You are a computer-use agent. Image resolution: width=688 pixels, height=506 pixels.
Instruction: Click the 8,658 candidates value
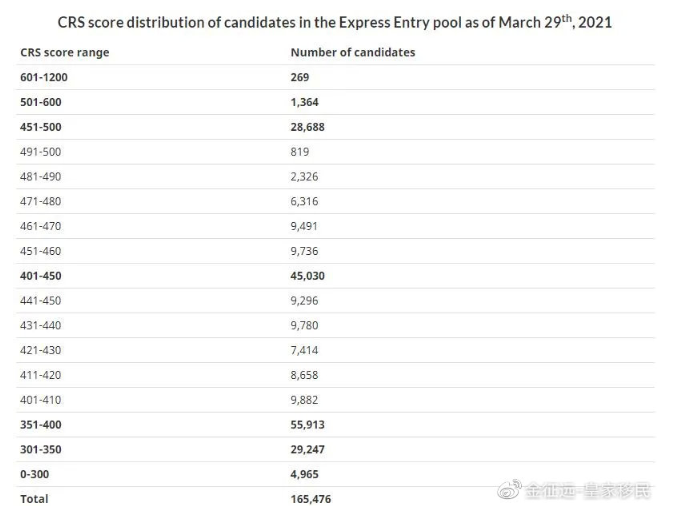[x=304, y=375]
